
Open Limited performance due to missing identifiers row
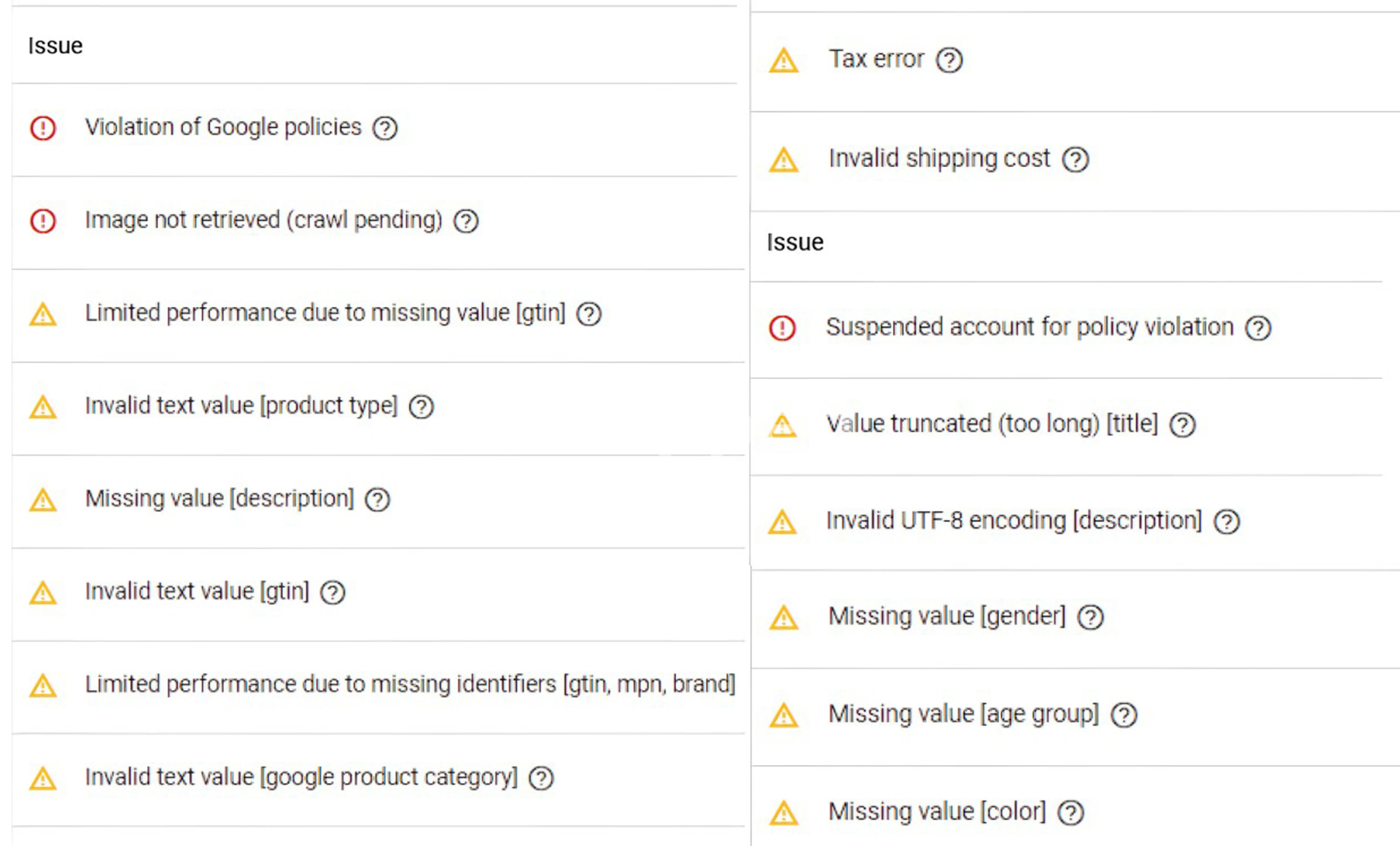410,685
